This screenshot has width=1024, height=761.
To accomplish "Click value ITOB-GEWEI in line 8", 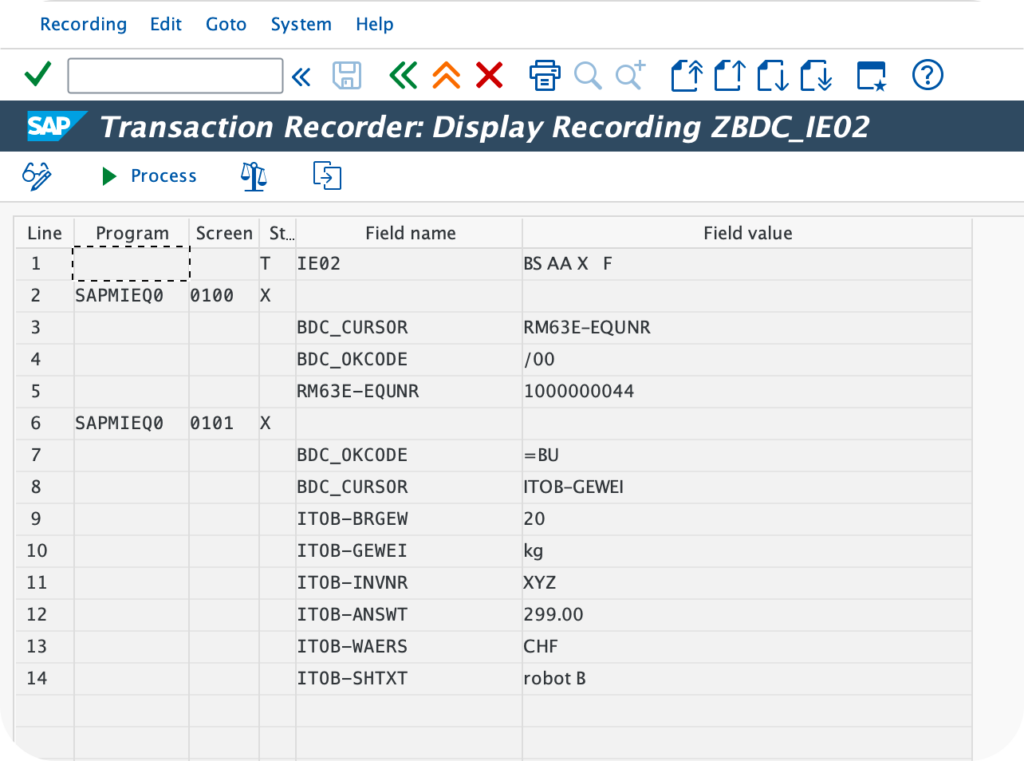I will tap(747, 487).
